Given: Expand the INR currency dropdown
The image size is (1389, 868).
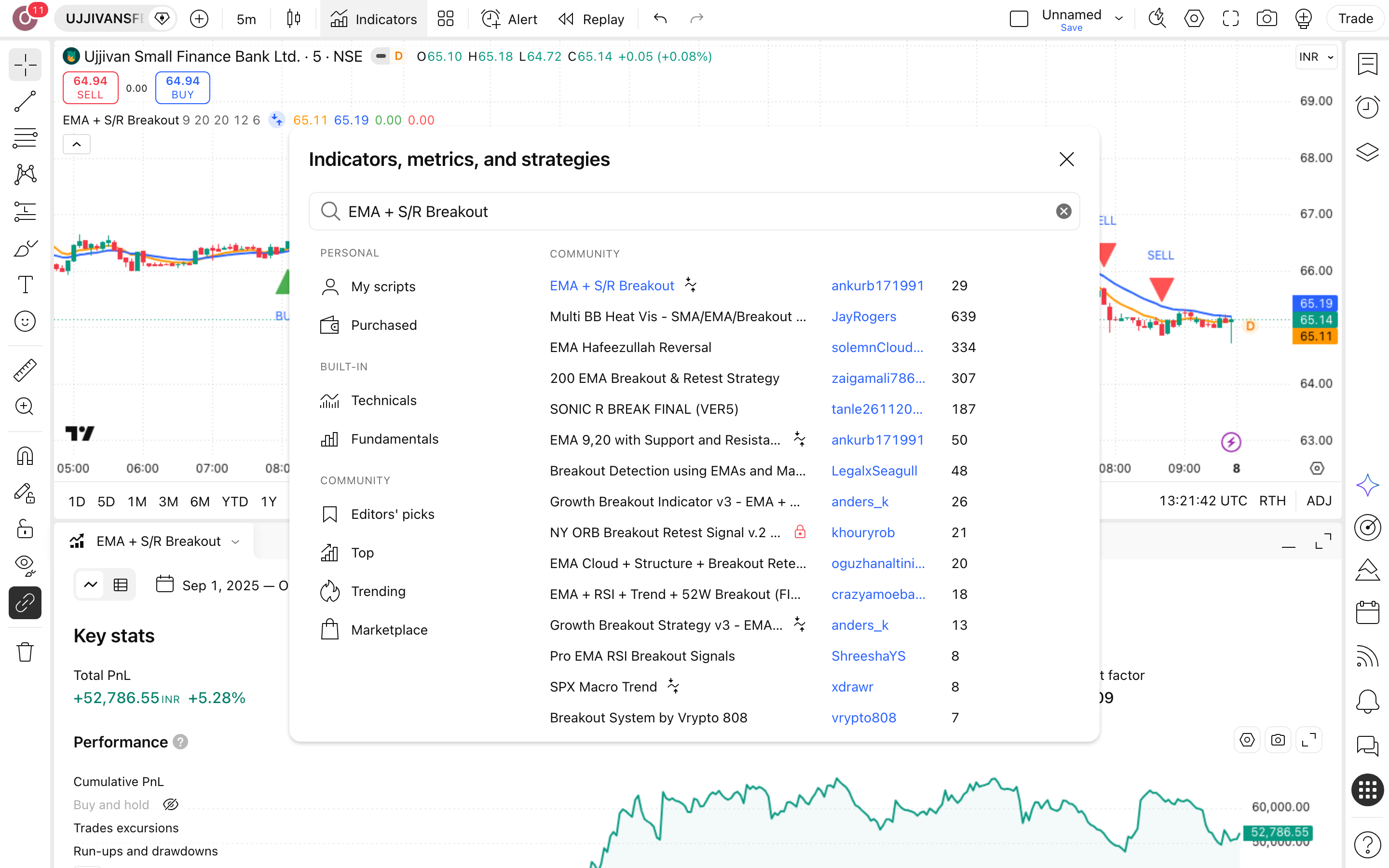Looking at the screenshot, I should (x=1316, y=57).
